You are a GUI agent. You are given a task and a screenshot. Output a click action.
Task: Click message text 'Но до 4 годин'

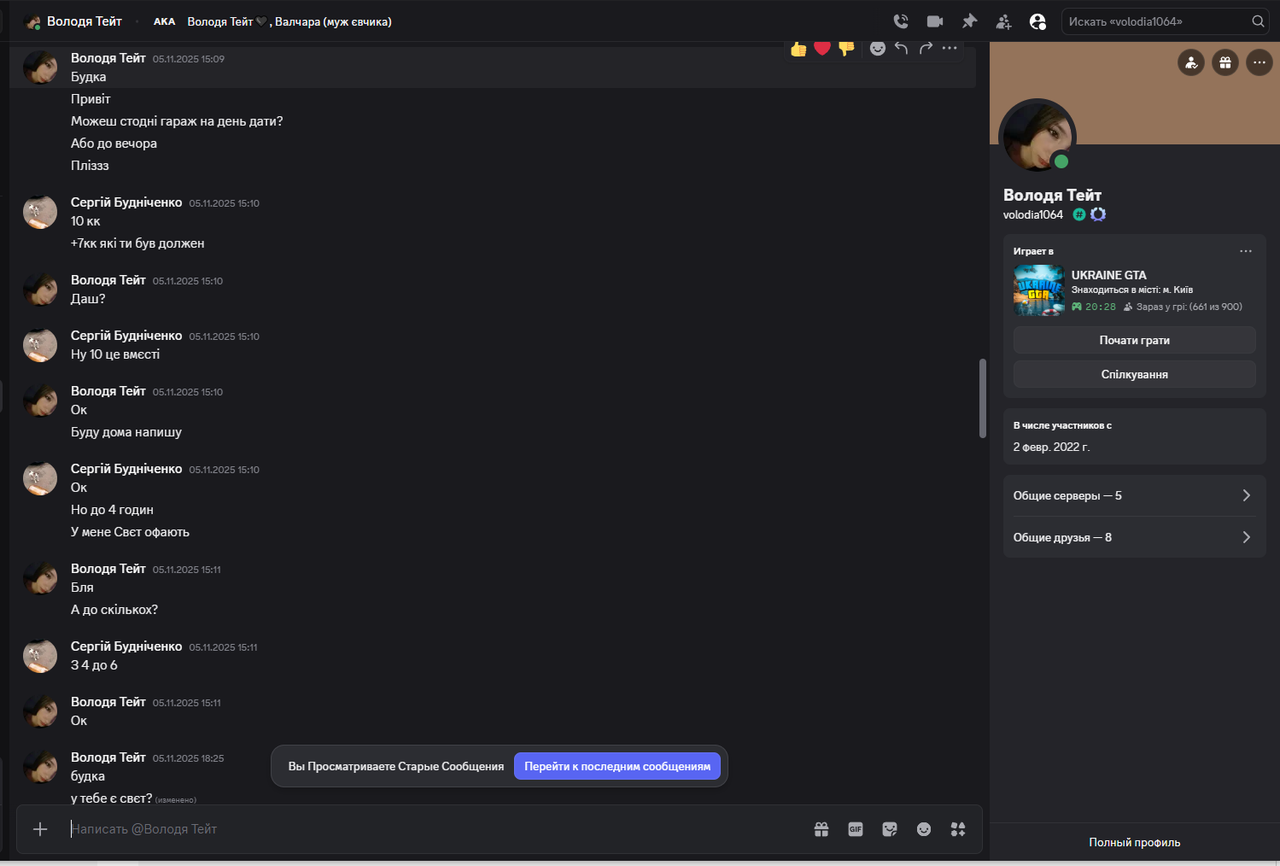112,510
